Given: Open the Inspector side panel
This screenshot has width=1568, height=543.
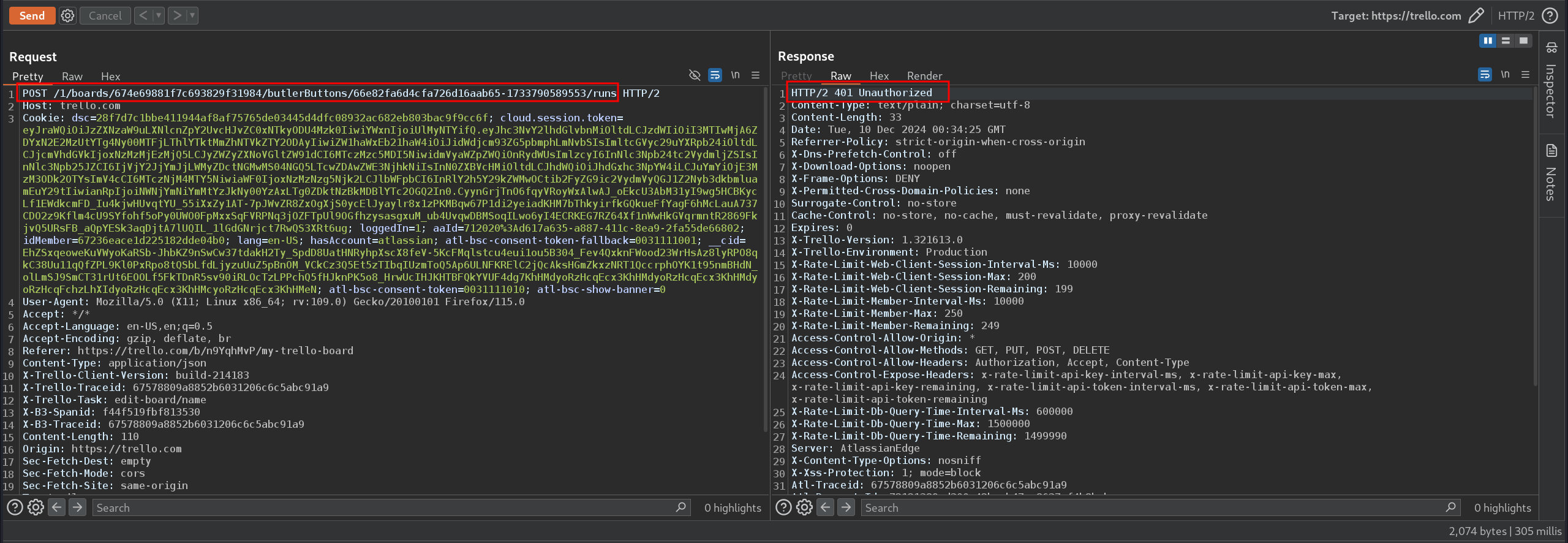Looking at the screenshot, I should [1551, 80].
